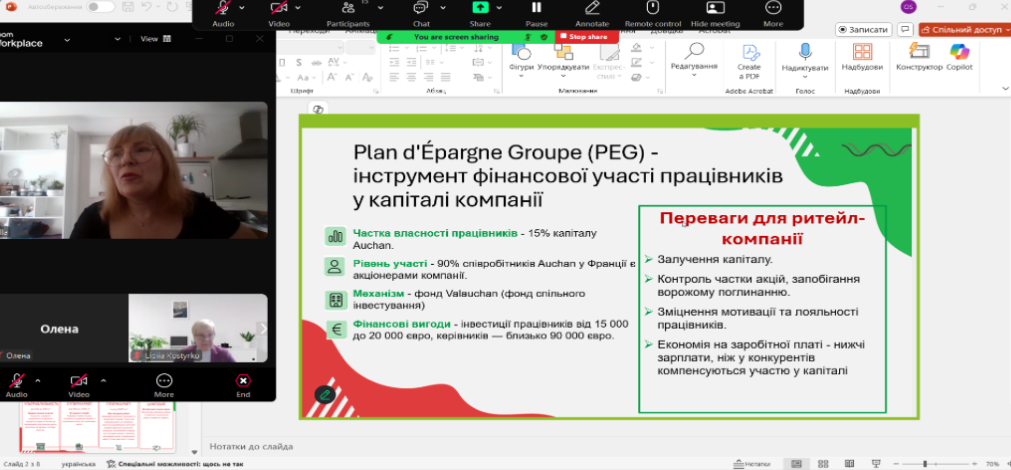Start Video in the Zoom meeting window
Viewport: 1011px width, 470px height.
coord(79,385)
